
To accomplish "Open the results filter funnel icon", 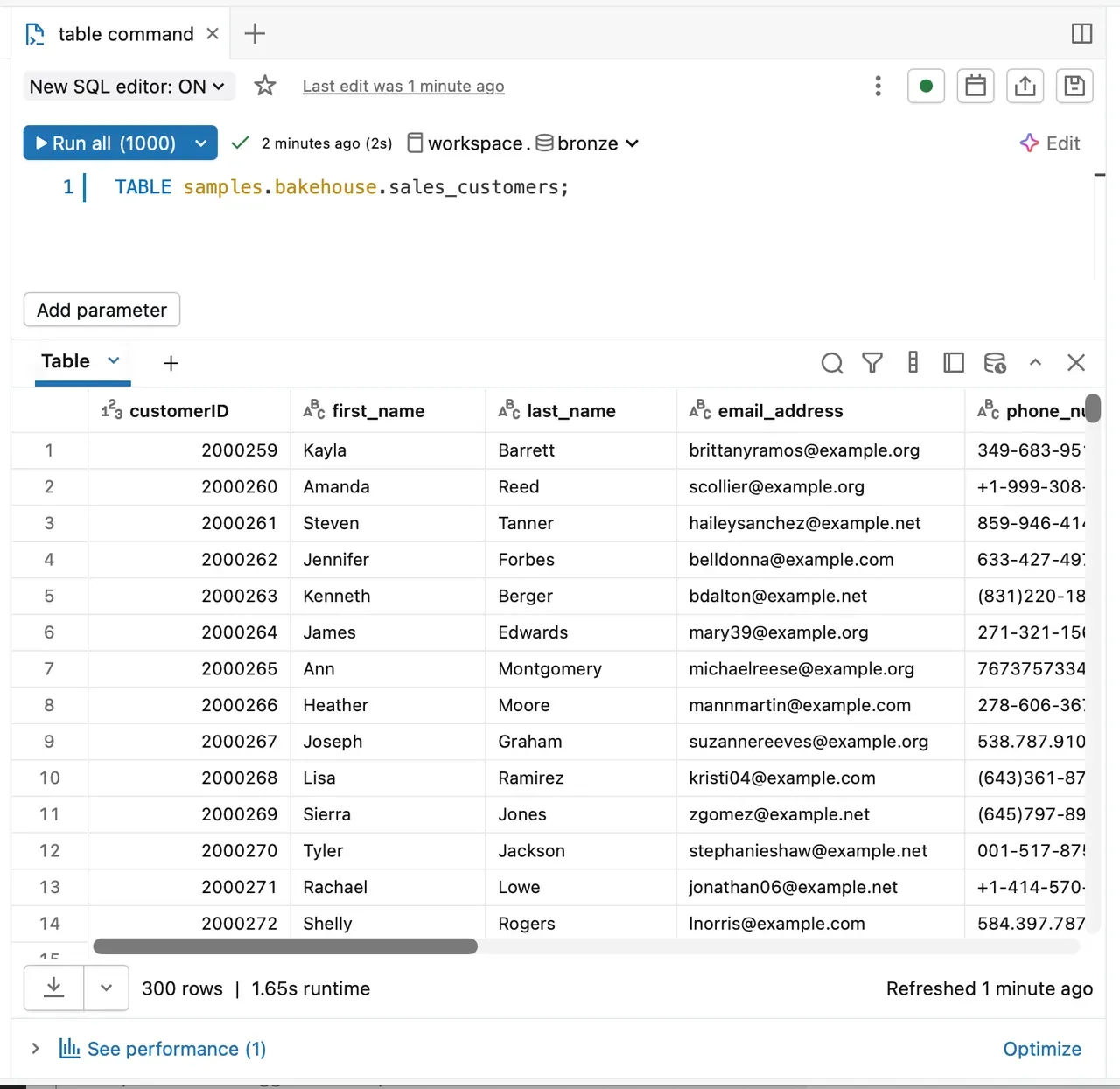I will tap(872, 362).
